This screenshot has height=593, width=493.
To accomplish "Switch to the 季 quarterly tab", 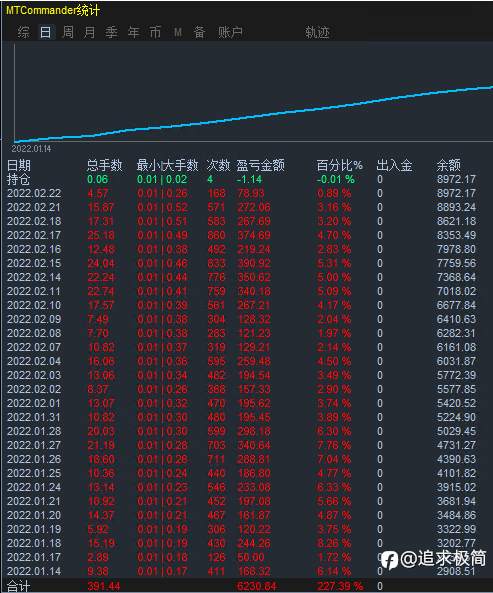I will [112, 32].
